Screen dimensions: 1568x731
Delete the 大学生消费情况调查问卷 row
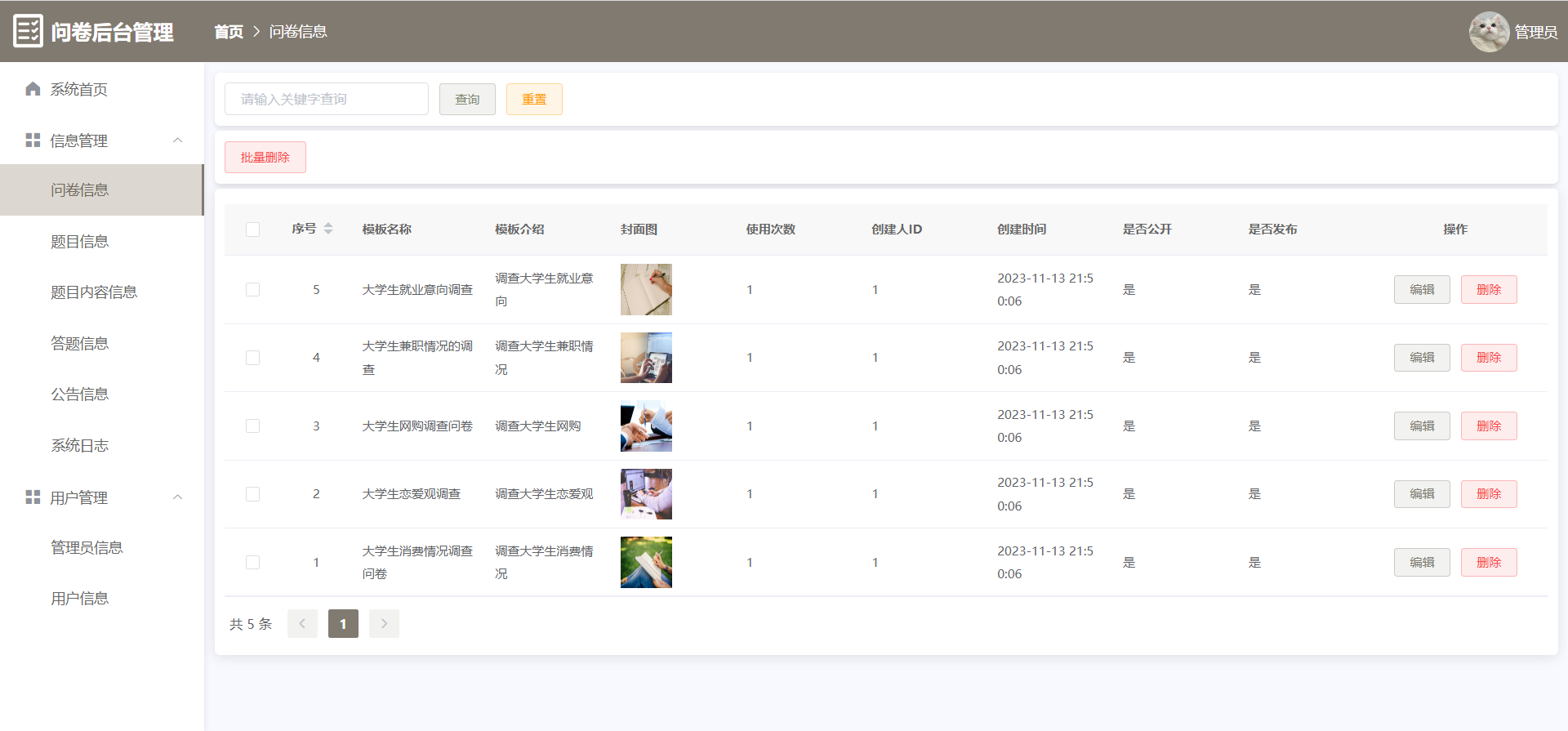(1489, 563)
